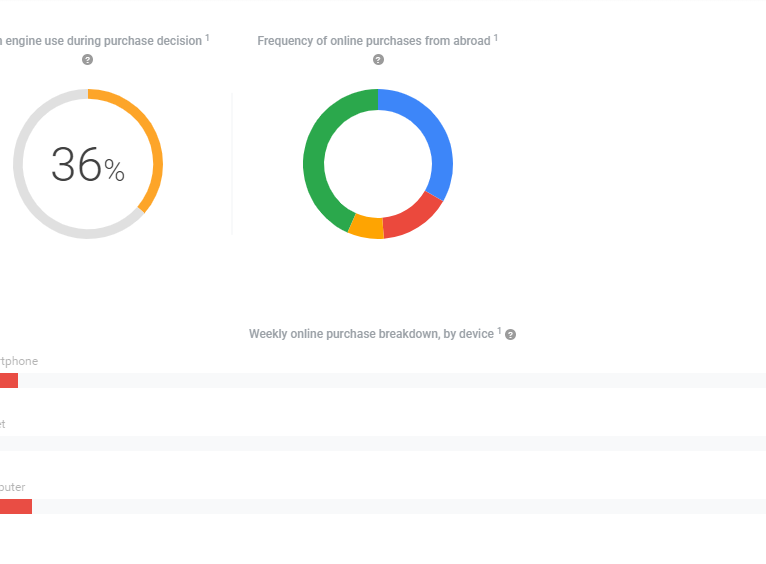Click the search engine use chart title
The width and height of the screenshot is (766, 564).
[x=100, y=41]
